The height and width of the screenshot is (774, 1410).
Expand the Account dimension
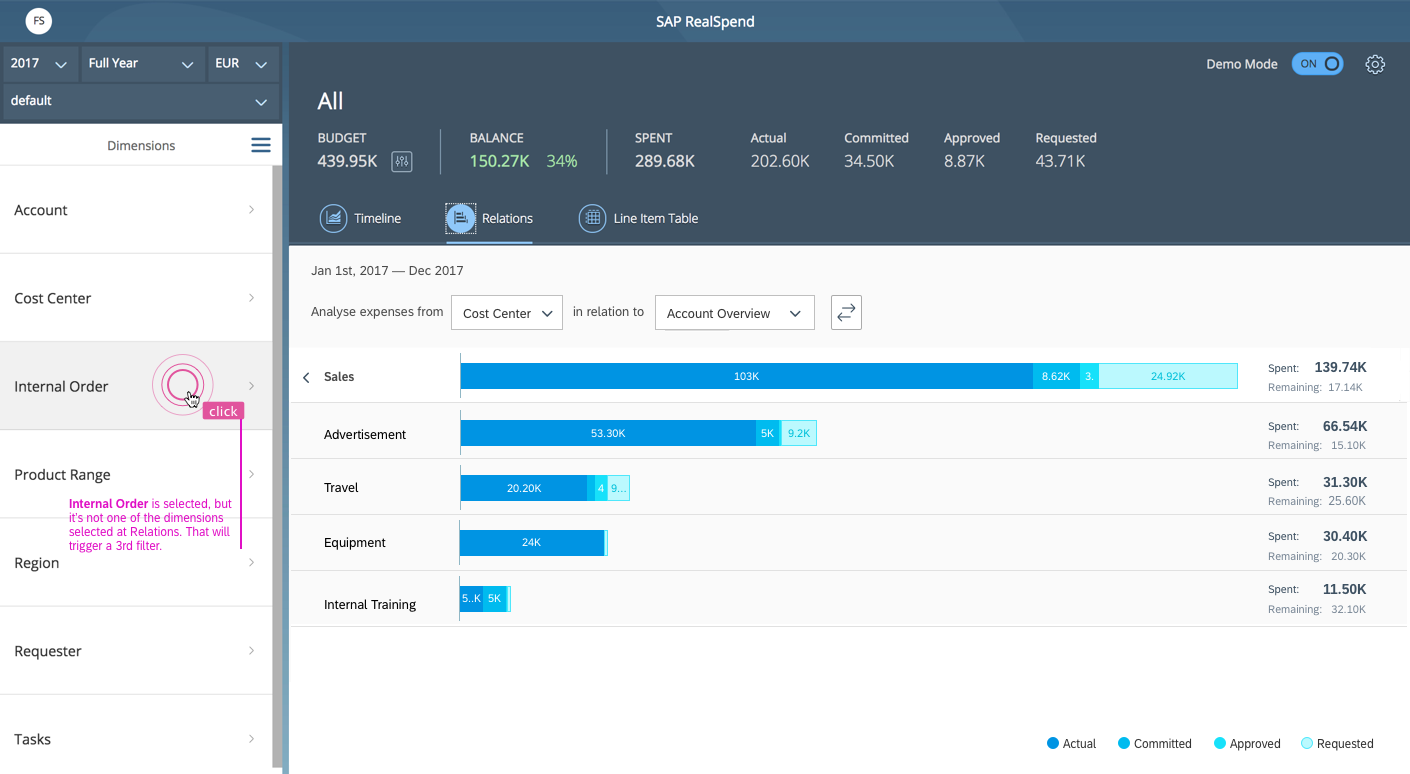(136, 210)
